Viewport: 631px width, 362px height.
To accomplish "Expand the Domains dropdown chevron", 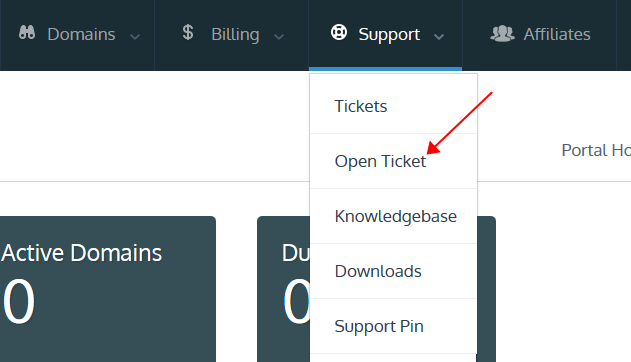I will (135, 37).
